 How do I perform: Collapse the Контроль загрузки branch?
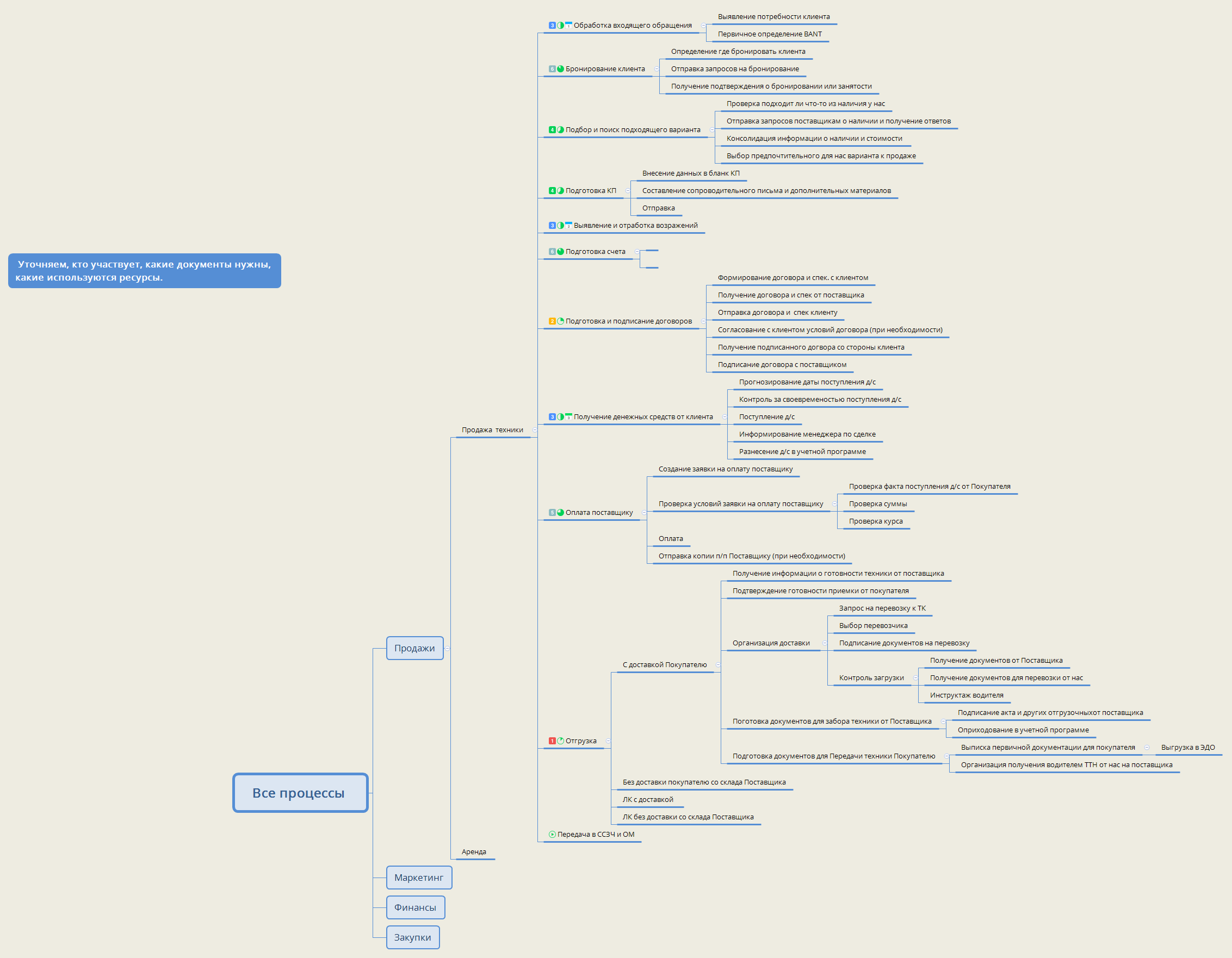point(915,679)
